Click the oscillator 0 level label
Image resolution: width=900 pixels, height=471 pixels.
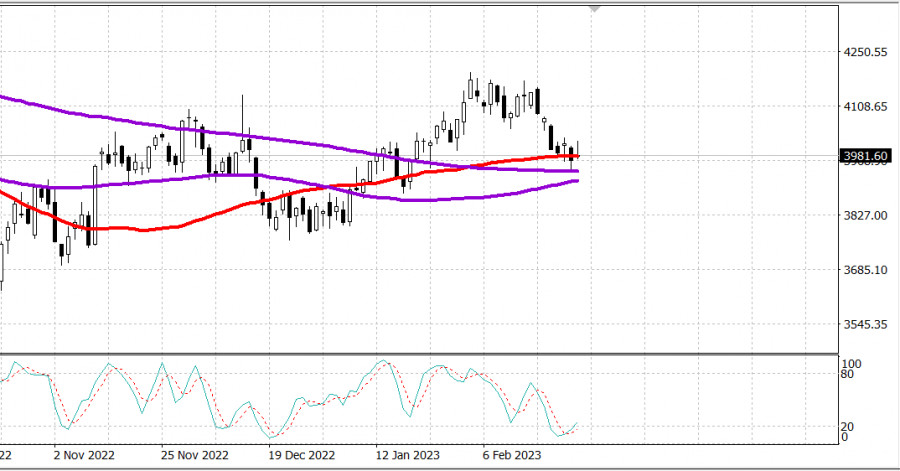[845, 437]
